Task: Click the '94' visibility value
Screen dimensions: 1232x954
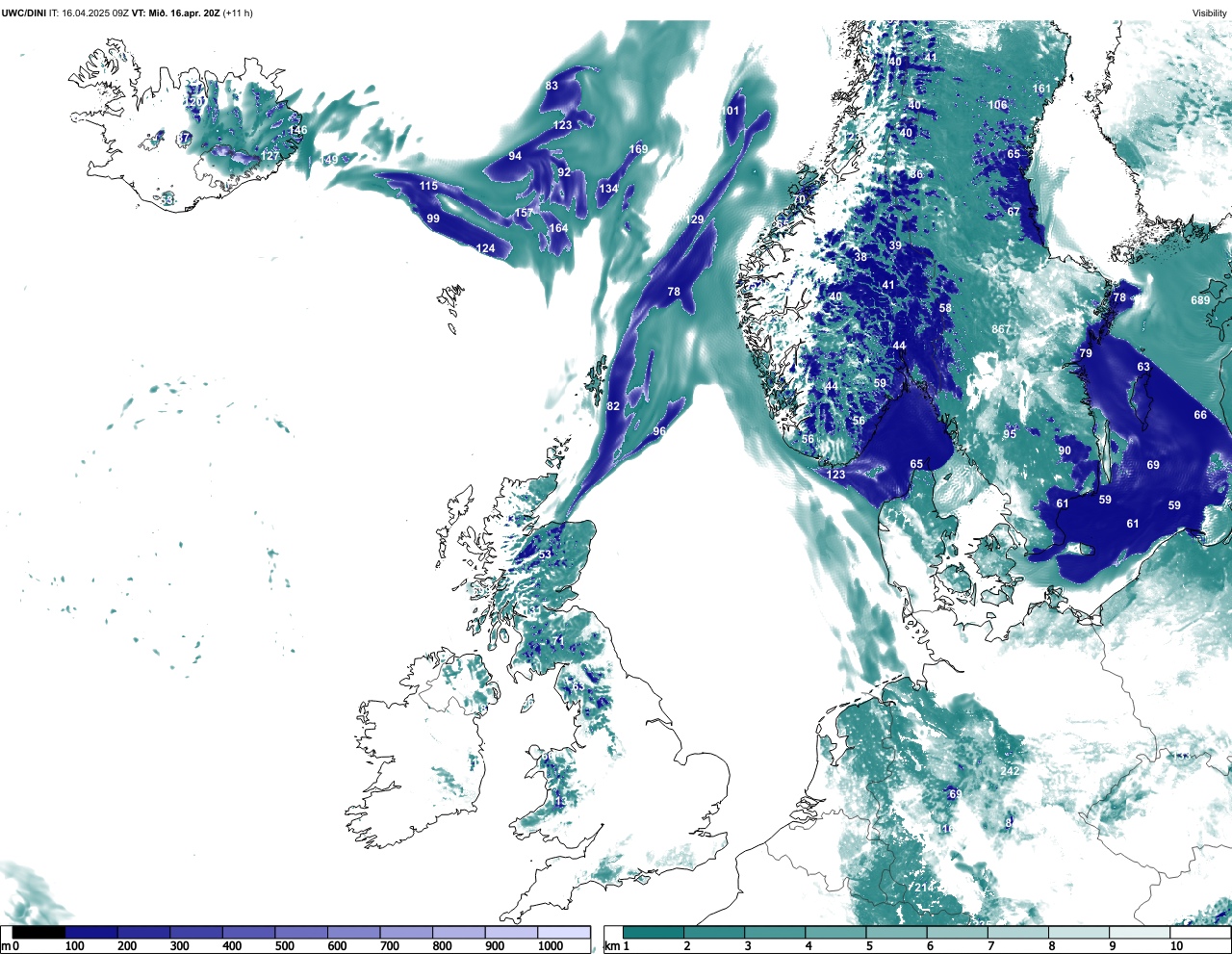Action: coord(515,156)
